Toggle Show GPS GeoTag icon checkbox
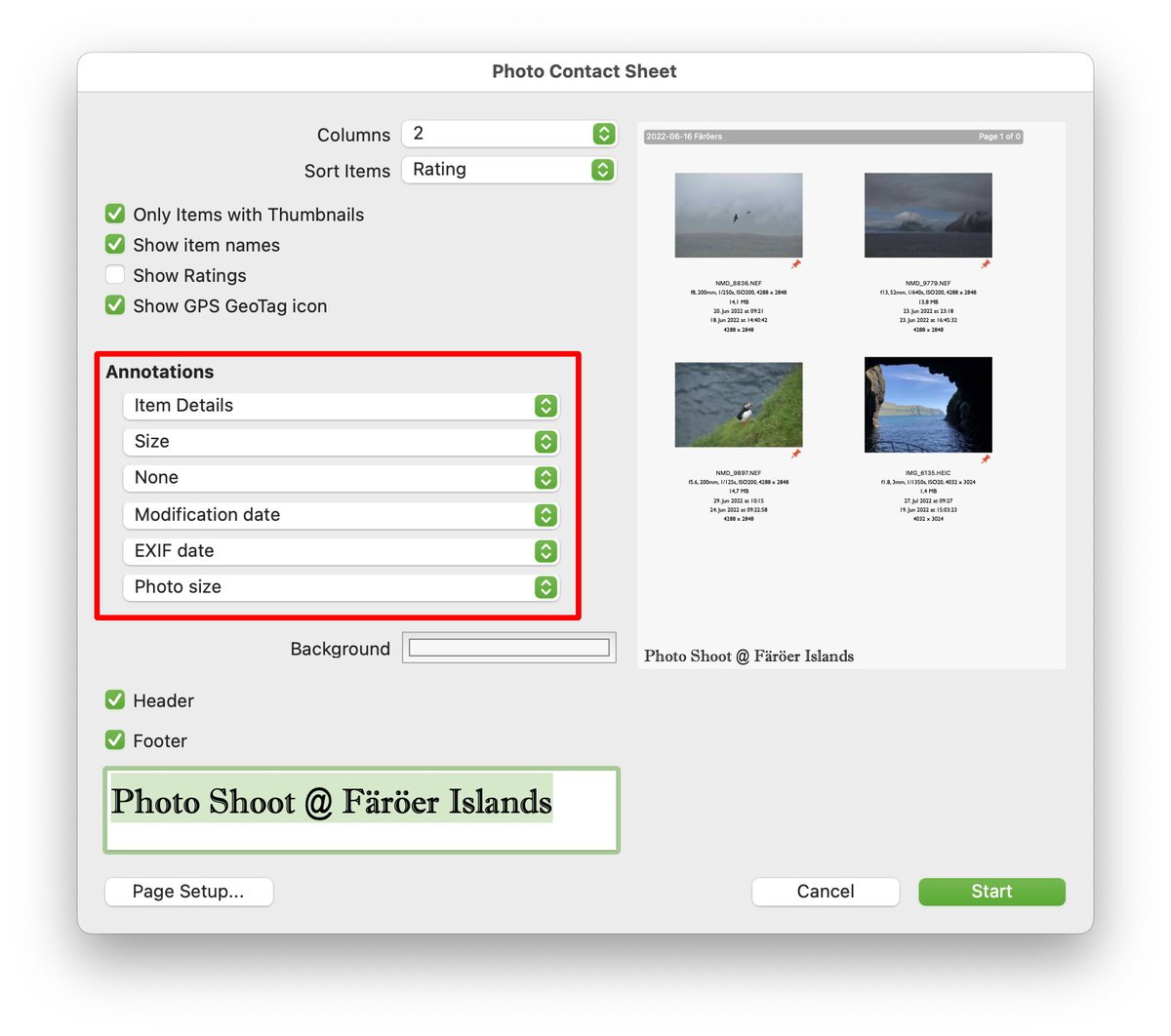1171x1036 pixels. [x=115, y=305]
